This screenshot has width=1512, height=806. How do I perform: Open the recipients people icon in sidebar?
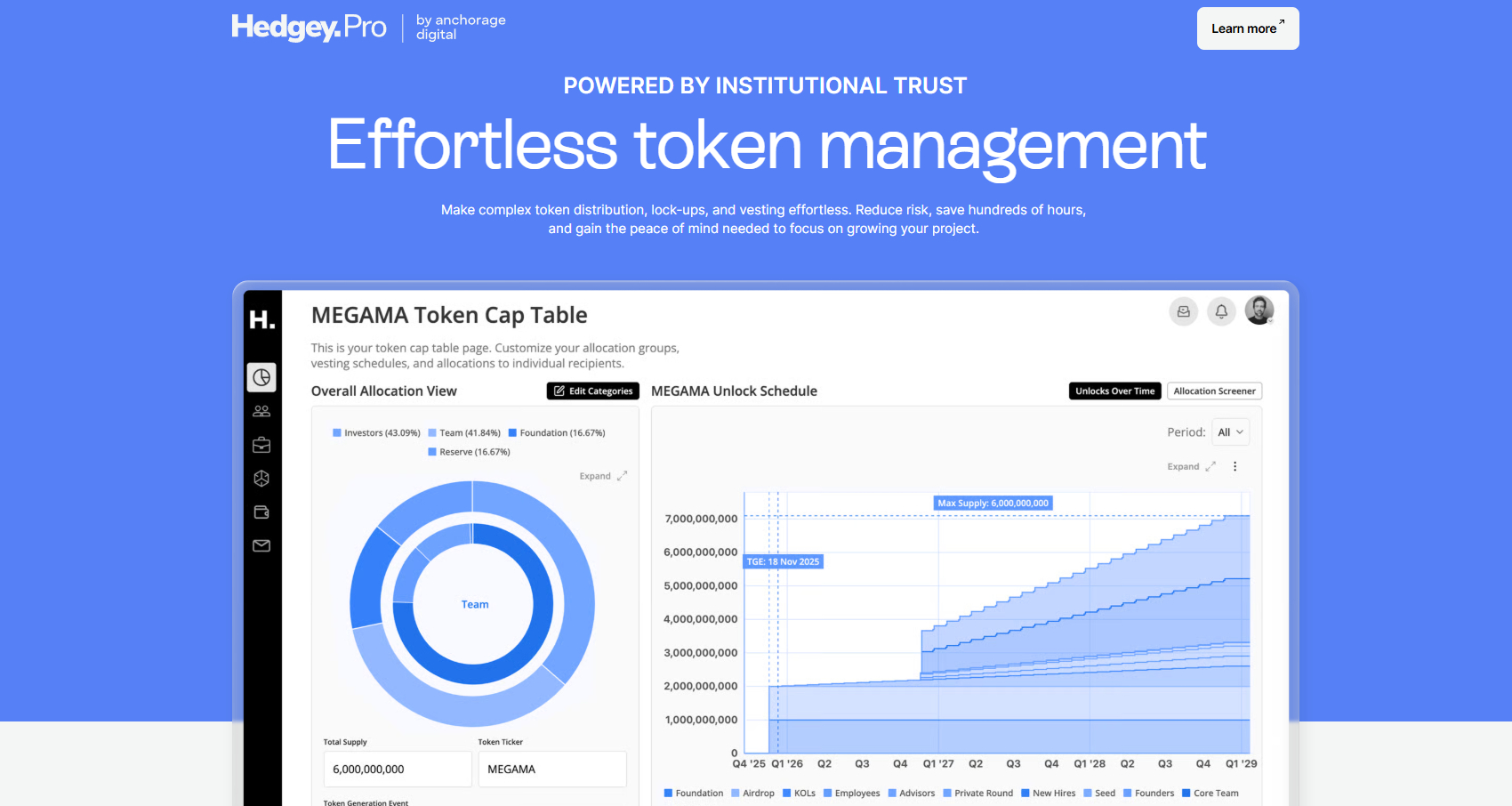point(261,411)
